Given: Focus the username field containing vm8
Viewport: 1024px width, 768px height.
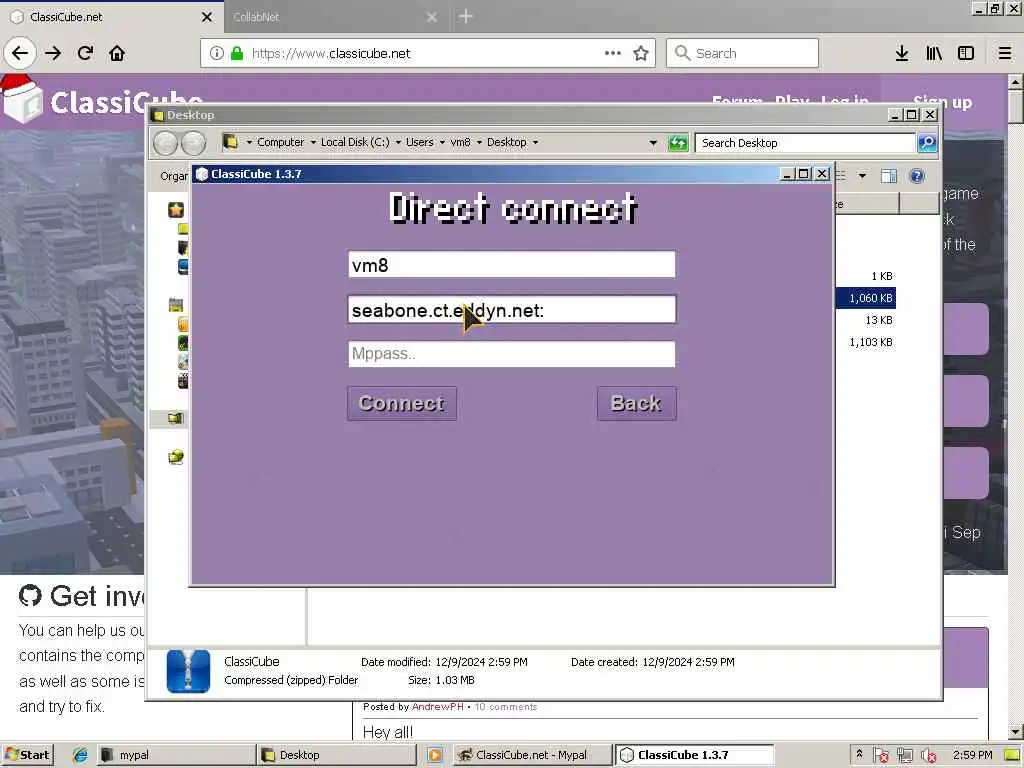Looking at the screenshot, I should click(x=511, y=264).
